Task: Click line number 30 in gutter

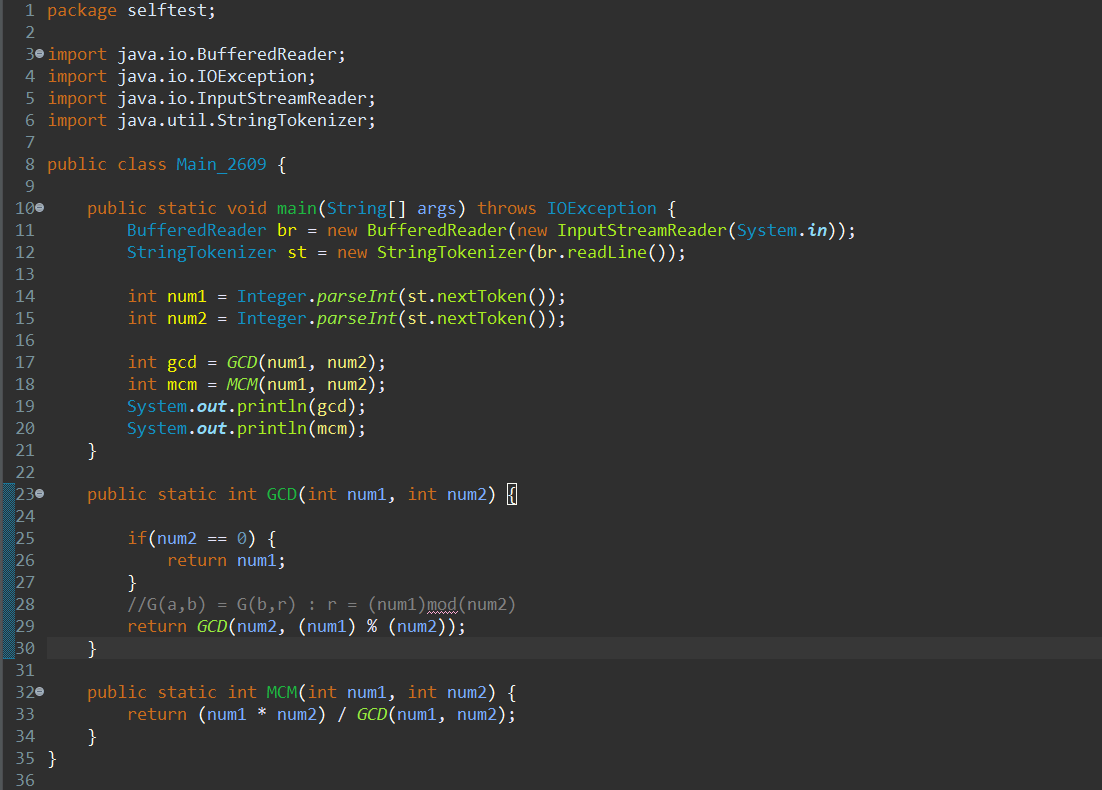Action: pyautogui.click(x=25, y=648)
